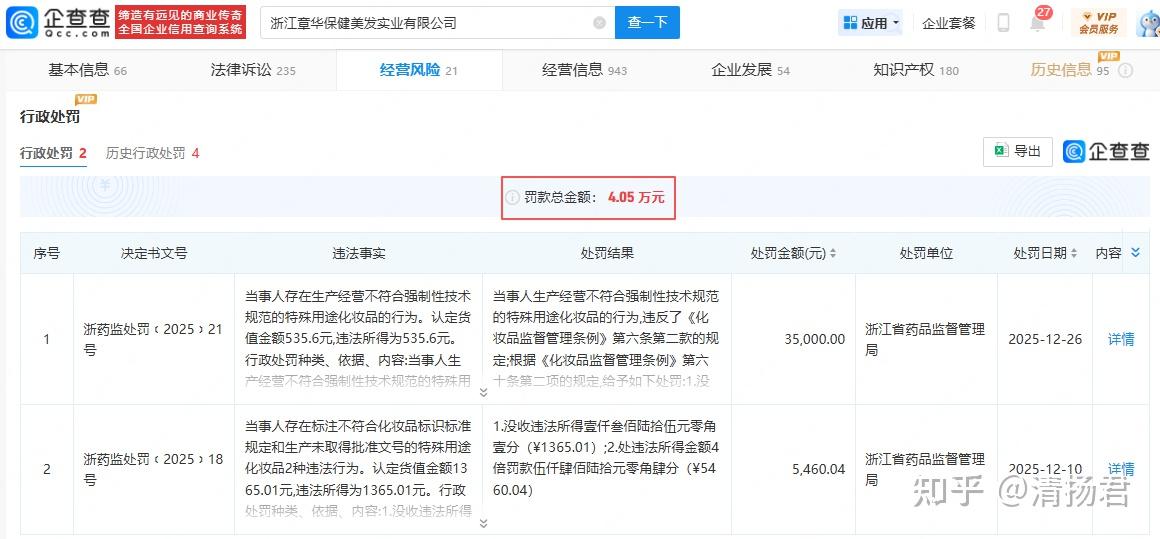Click 浙药监处罚〔2025〕21号 document number

click(x=153, y=339)
